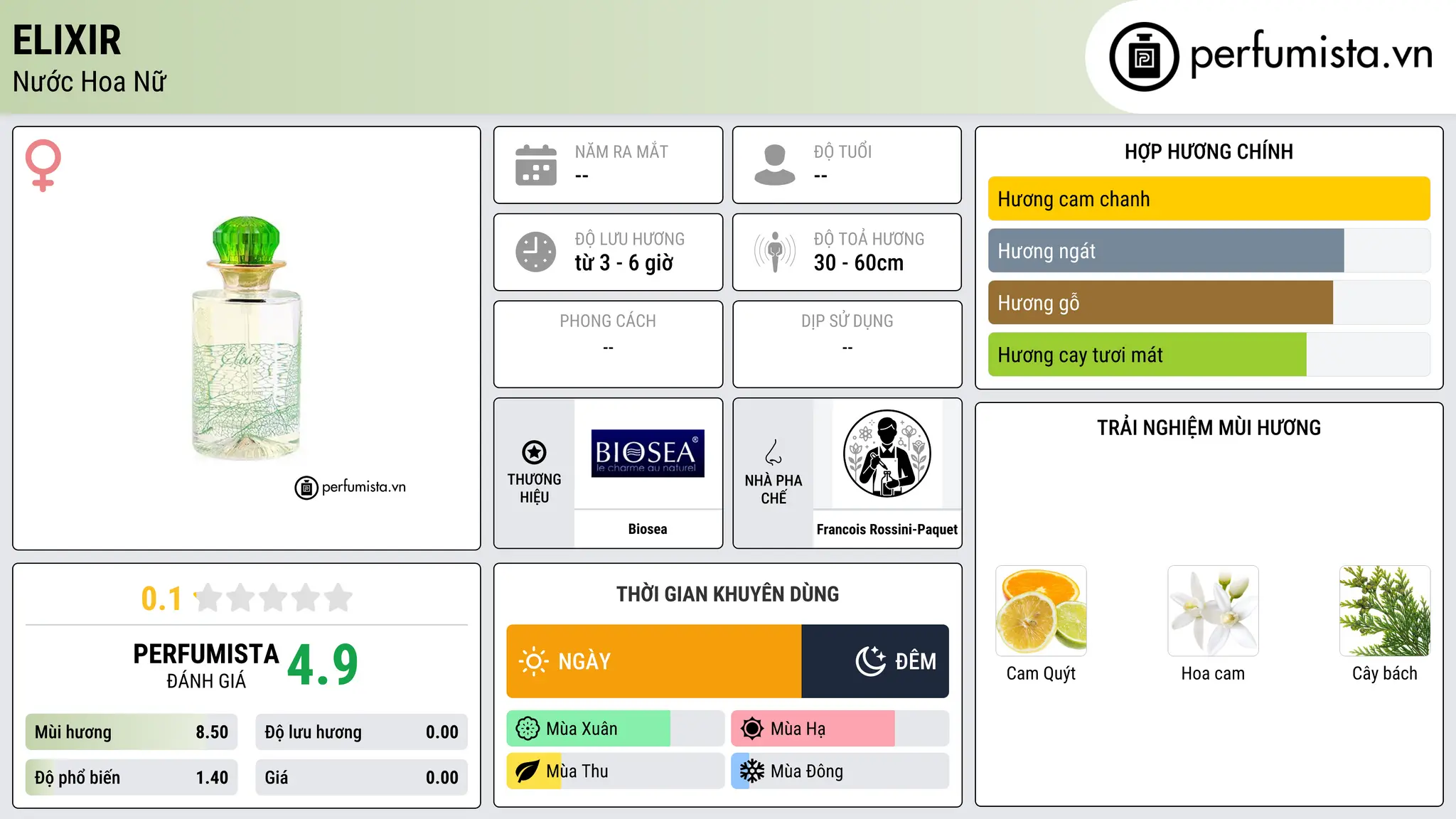Click the Mùa Hạ season bar

click(x=840, y=729)
